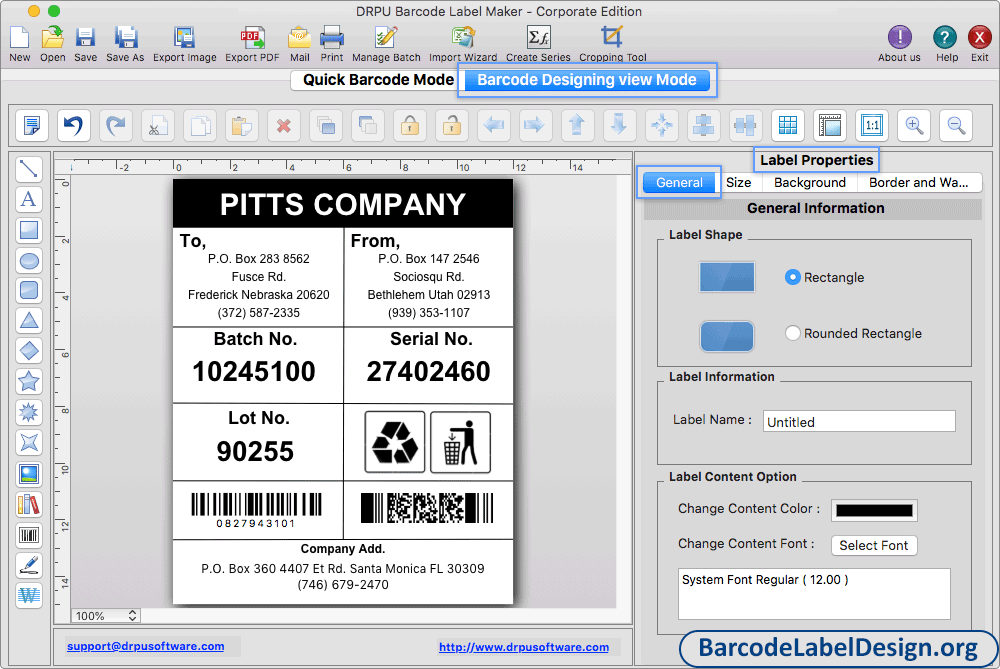The width and height of the screenshot is (1000, 669).
Task: Switch to Barcode Designing view Mode
Action: pos(587,80)
